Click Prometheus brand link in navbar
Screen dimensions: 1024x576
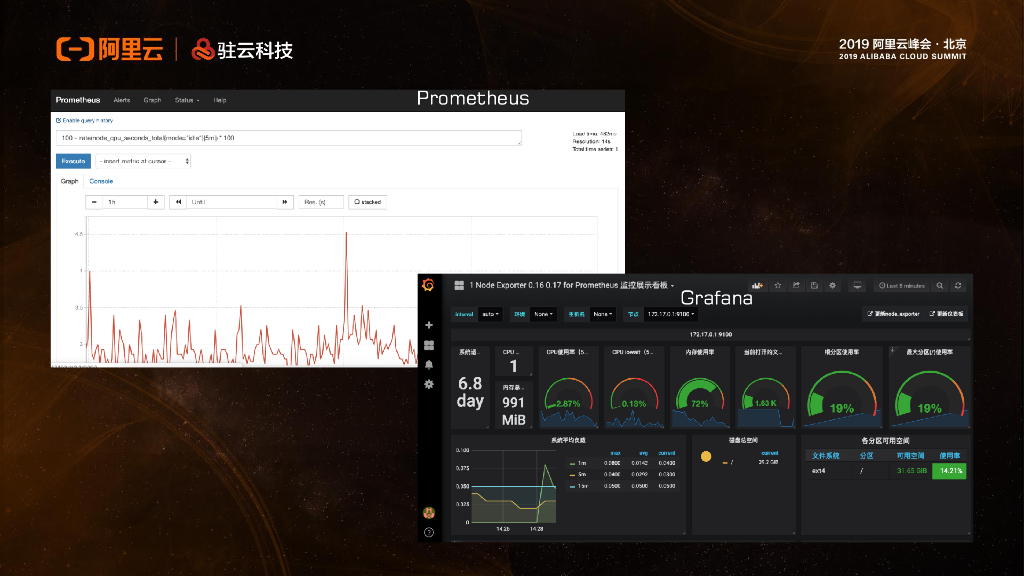pyautogui.click(x=78, y=100)
